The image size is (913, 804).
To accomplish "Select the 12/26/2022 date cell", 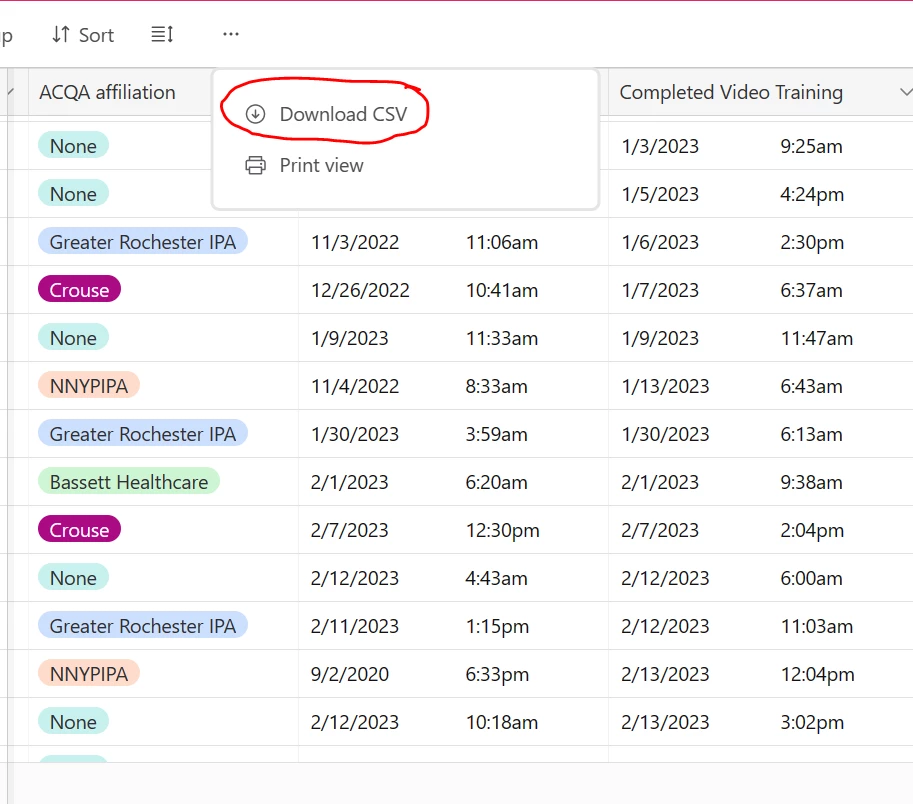I will pyautogui.click(x=360, y=290).
